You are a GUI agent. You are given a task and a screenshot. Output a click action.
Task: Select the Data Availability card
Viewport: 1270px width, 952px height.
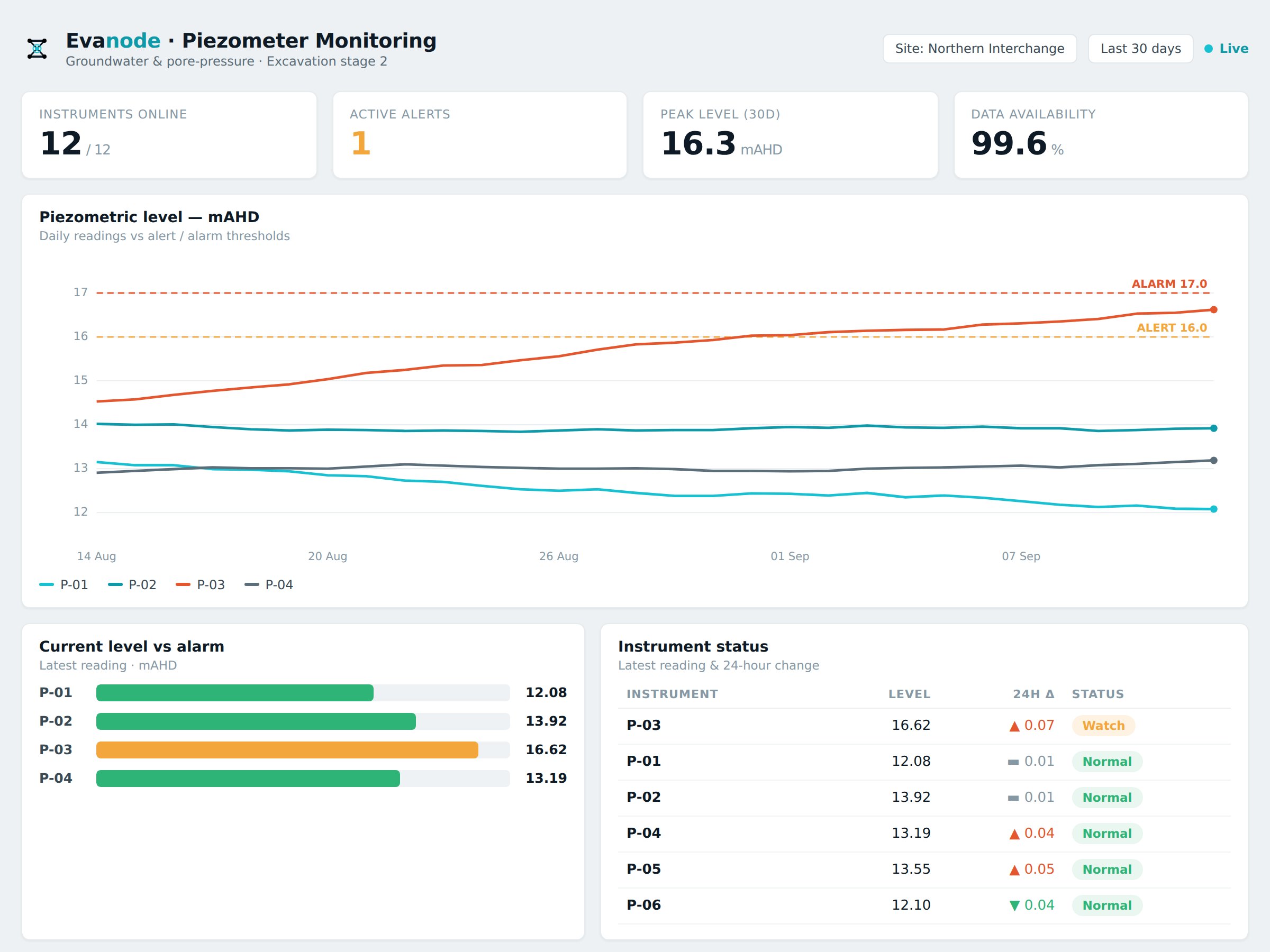point(1101,135)
